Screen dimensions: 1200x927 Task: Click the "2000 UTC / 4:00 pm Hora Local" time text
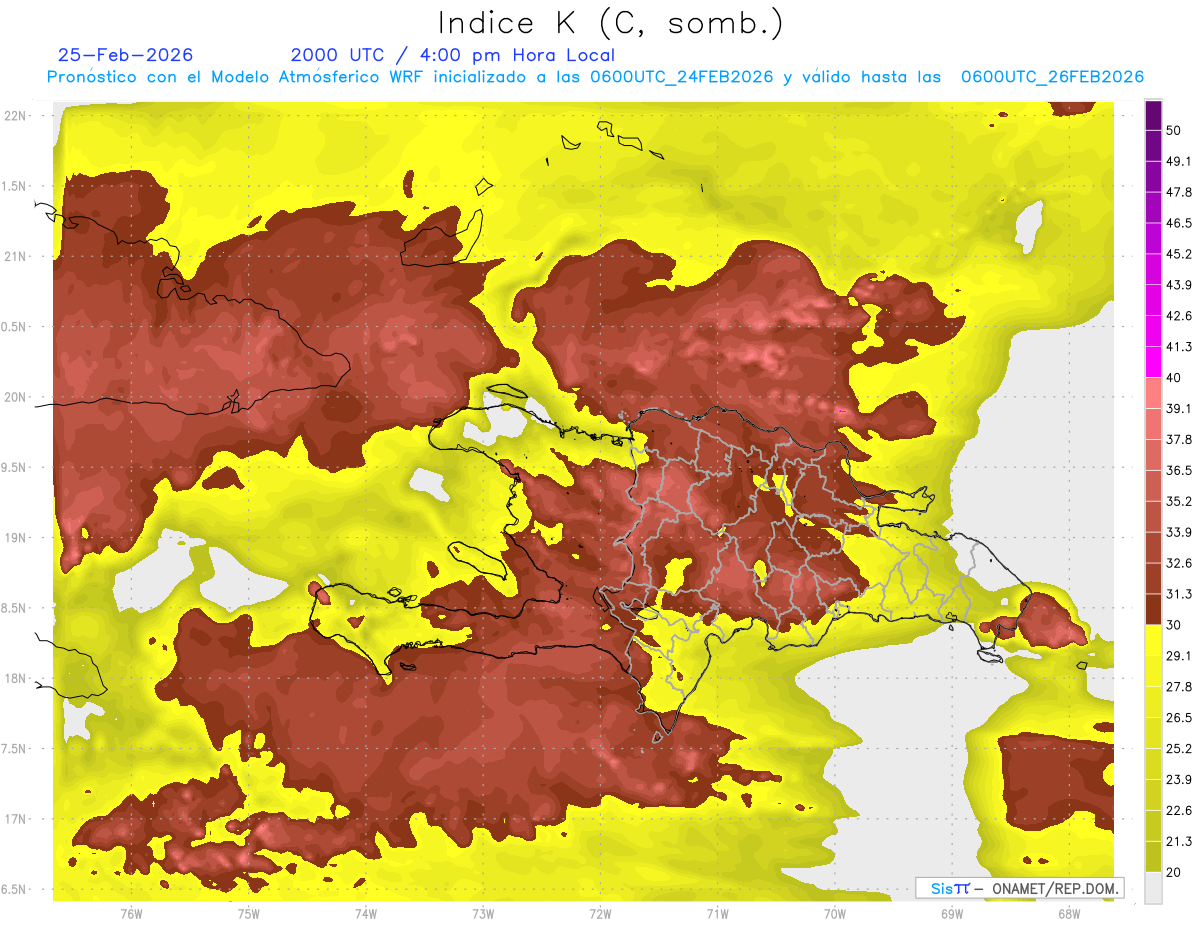(x=453, y=56)
